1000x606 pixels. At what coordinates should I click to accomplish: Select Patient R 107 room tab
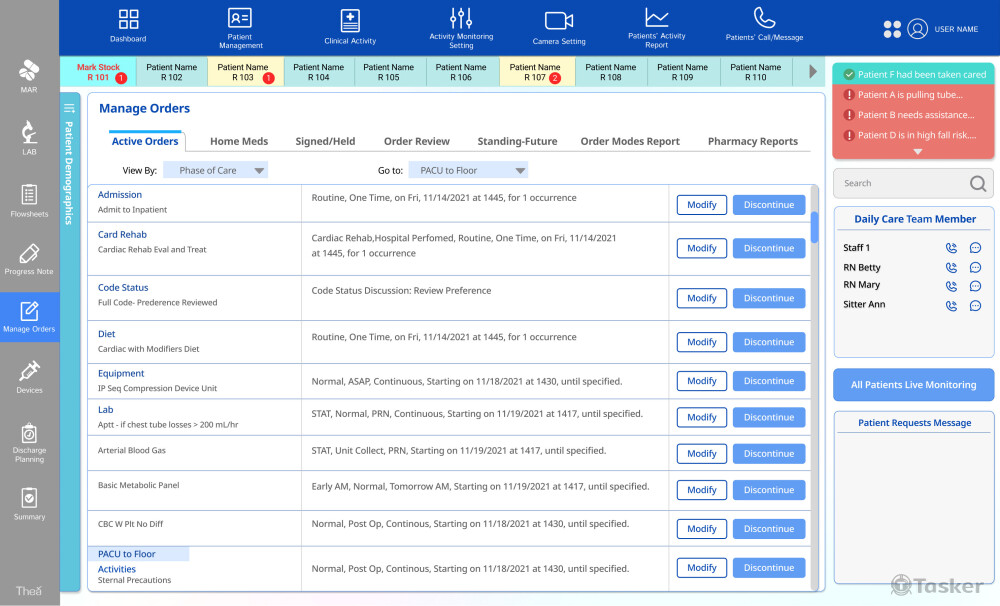(x=535, y=72)
